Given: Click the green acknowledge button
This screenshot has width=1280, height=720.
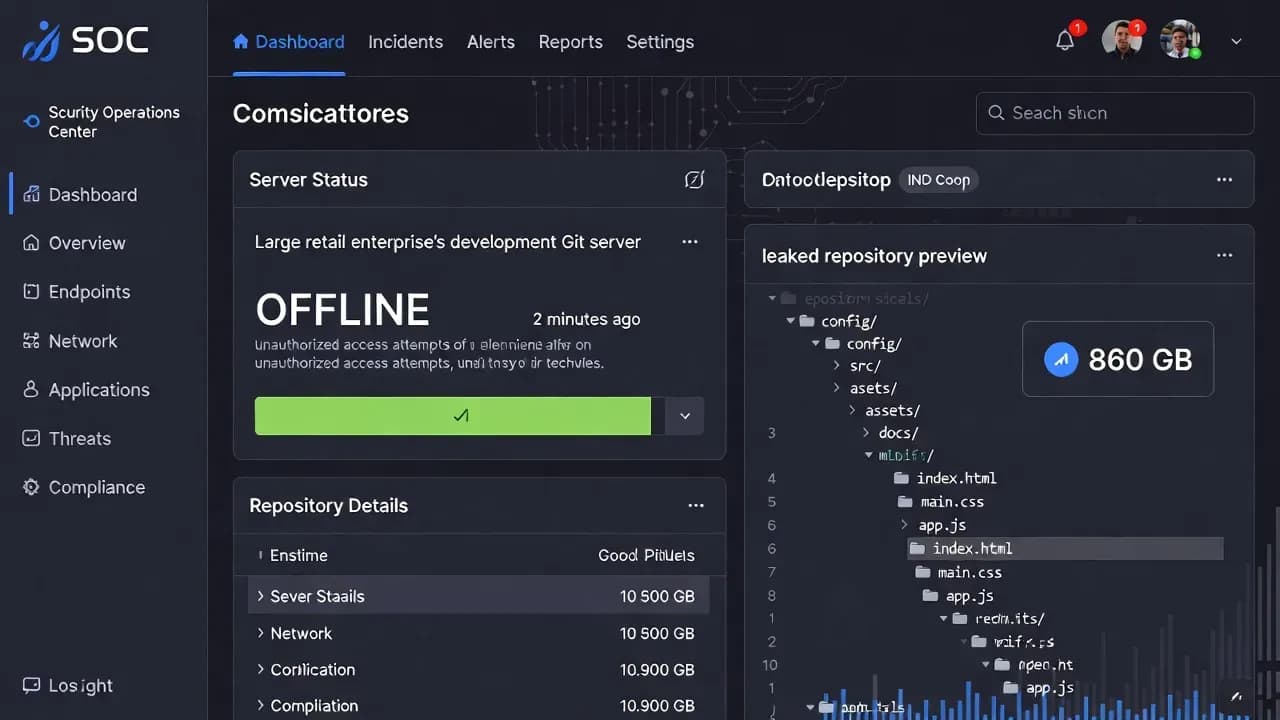Looking at the screenshot, I should click(452, 415).
